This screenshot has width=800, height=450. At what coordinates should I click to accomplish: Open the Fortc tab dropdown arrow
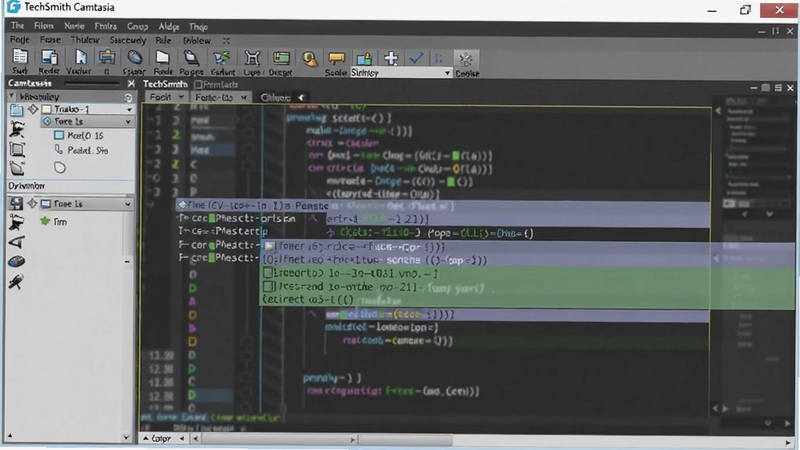[x=244, y=97]
